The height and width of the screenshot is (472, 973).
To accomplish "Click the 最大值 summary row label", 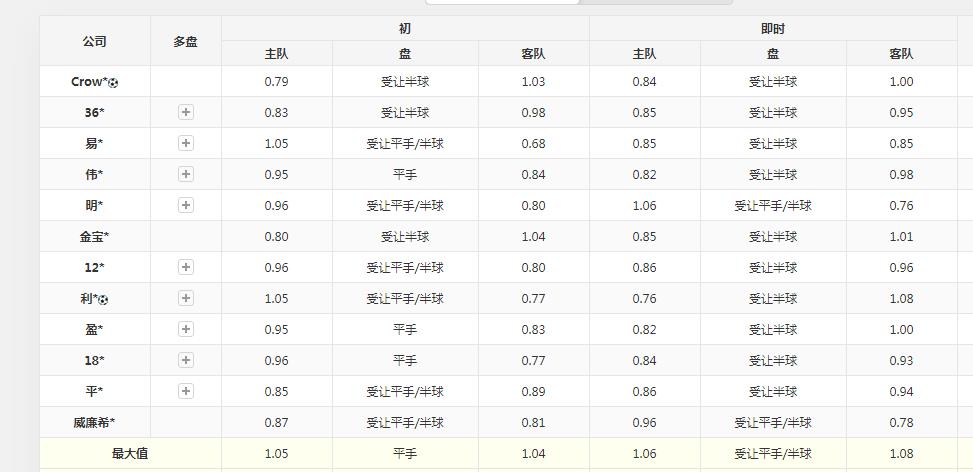I will [x=130, y=453].
